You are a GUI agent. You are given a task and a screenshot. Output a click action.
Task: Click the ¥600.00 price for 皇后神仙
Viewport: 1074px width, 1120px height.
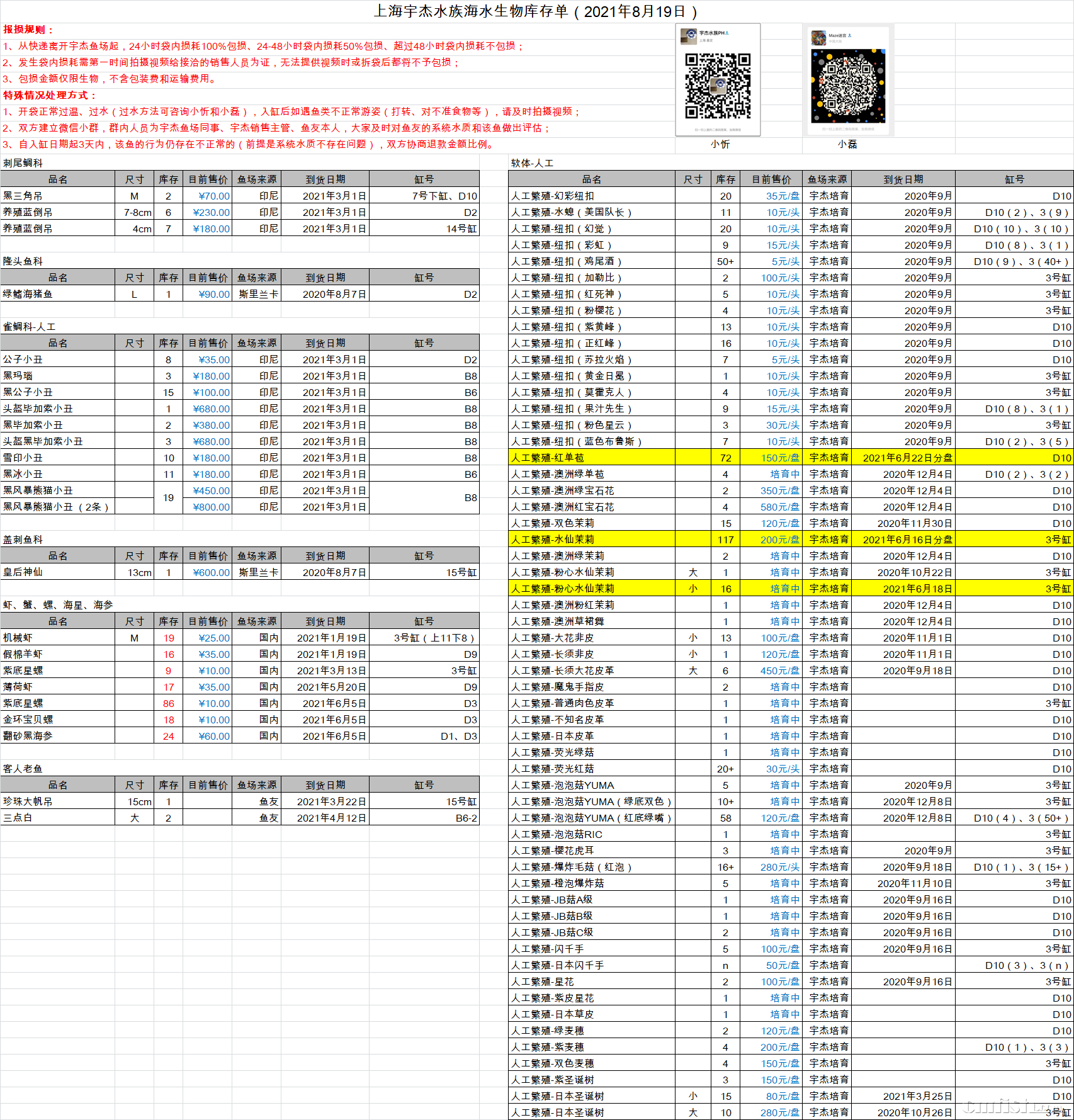pyautogui.click(x=208, y=572)
